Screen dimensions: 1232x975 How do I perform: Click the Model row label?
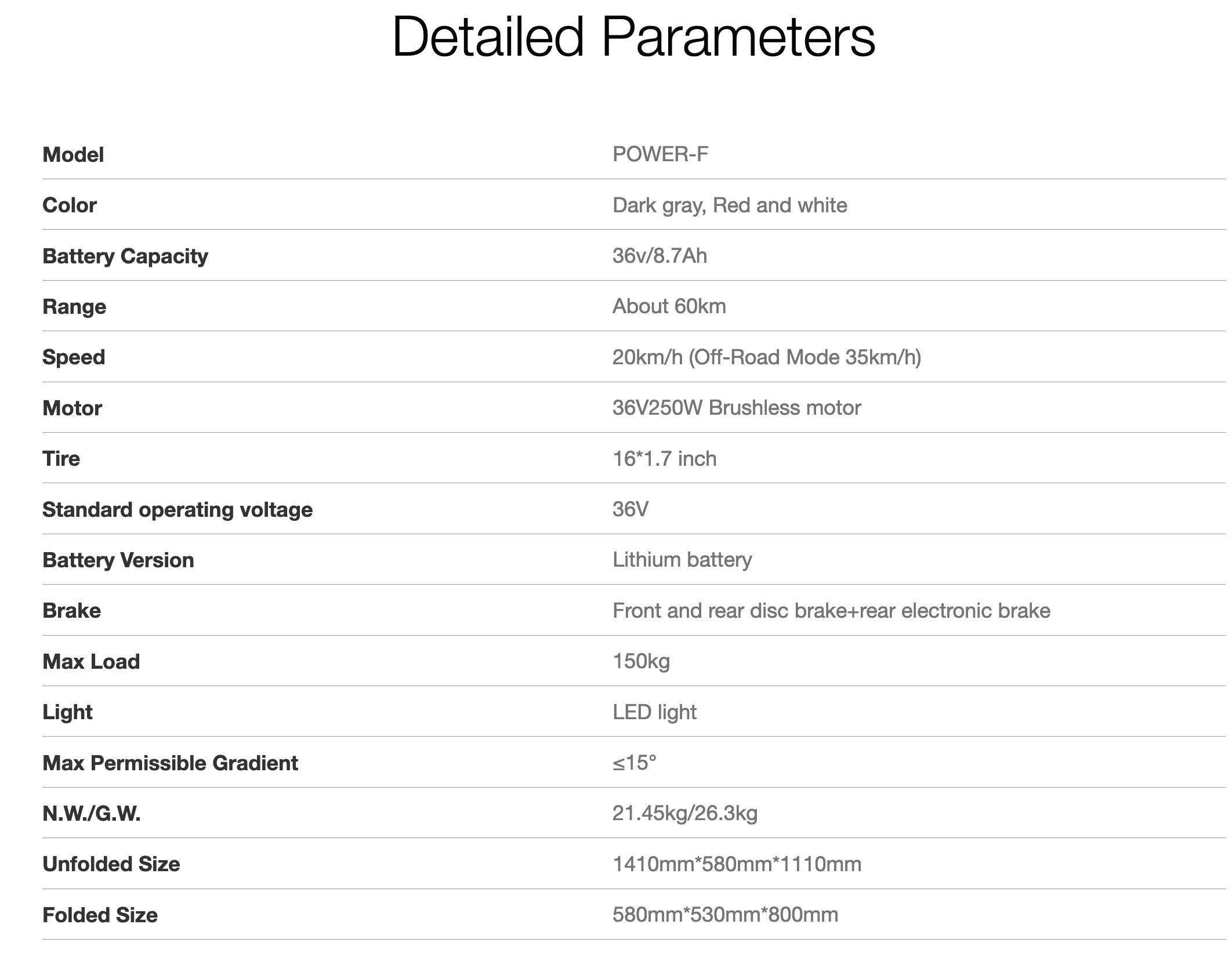click(x=73, y=155)
